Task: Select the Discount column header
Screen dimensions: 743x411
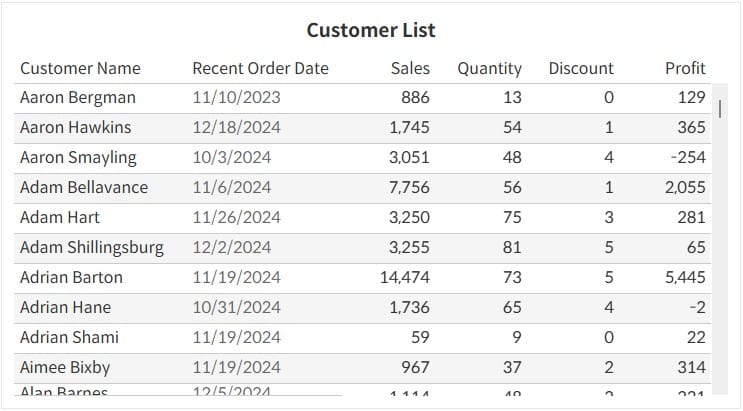Action: coord(581,68)
